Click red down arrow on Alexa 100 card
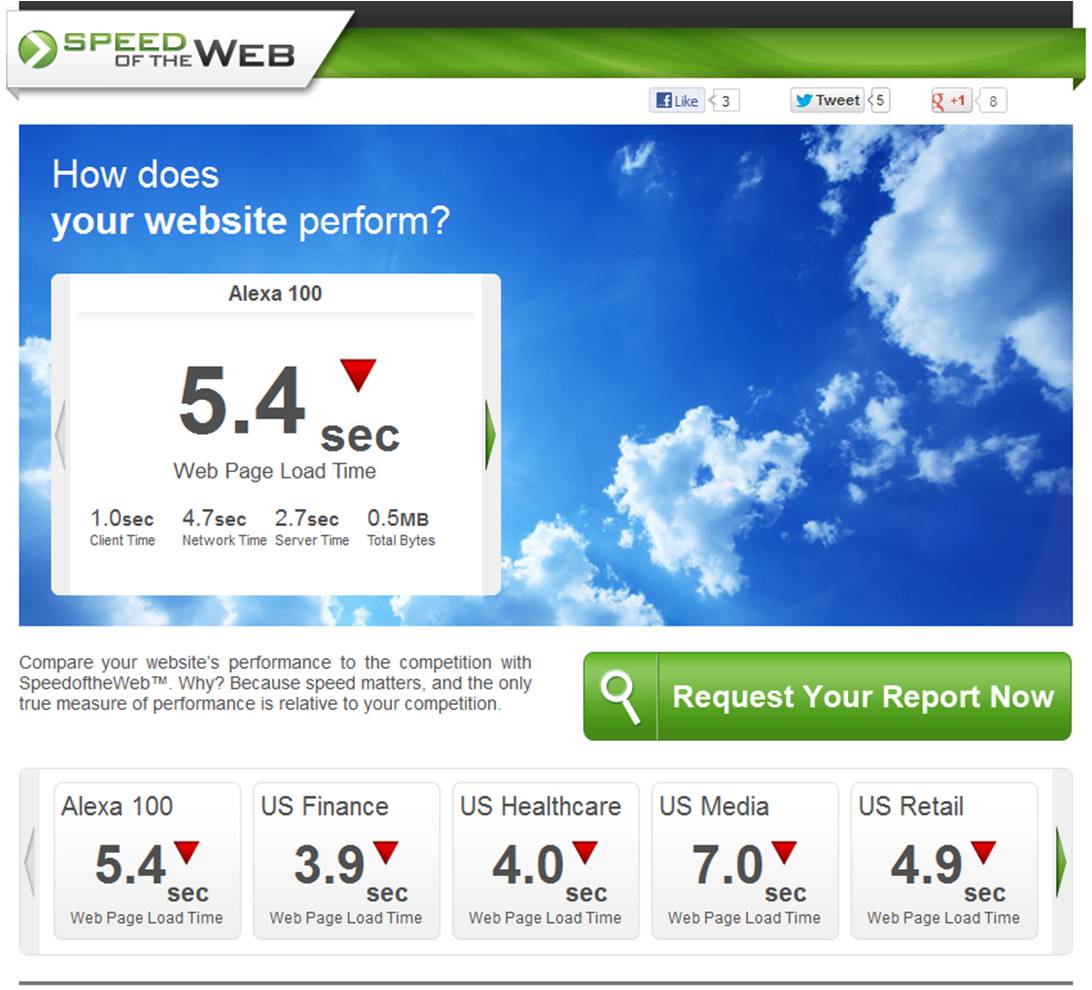Screen dimensions: 1092x990 [187, 852]
